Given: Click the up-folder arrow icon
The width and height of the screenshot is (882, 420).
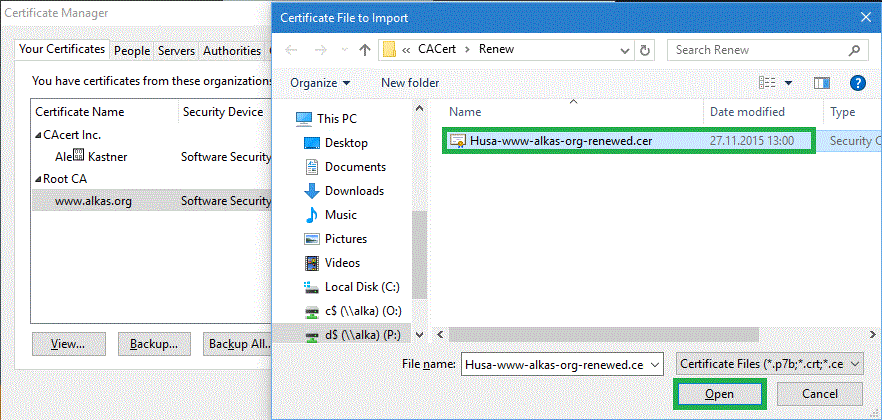Looking at the screenshot, I should 365,49.
